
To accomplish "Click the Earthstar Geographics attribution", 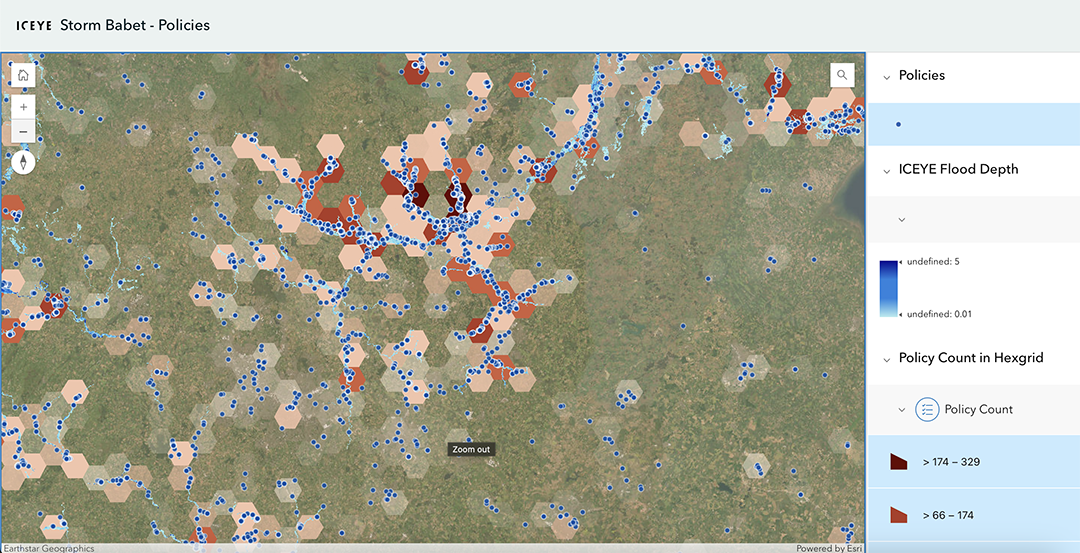I will point(48,548).
